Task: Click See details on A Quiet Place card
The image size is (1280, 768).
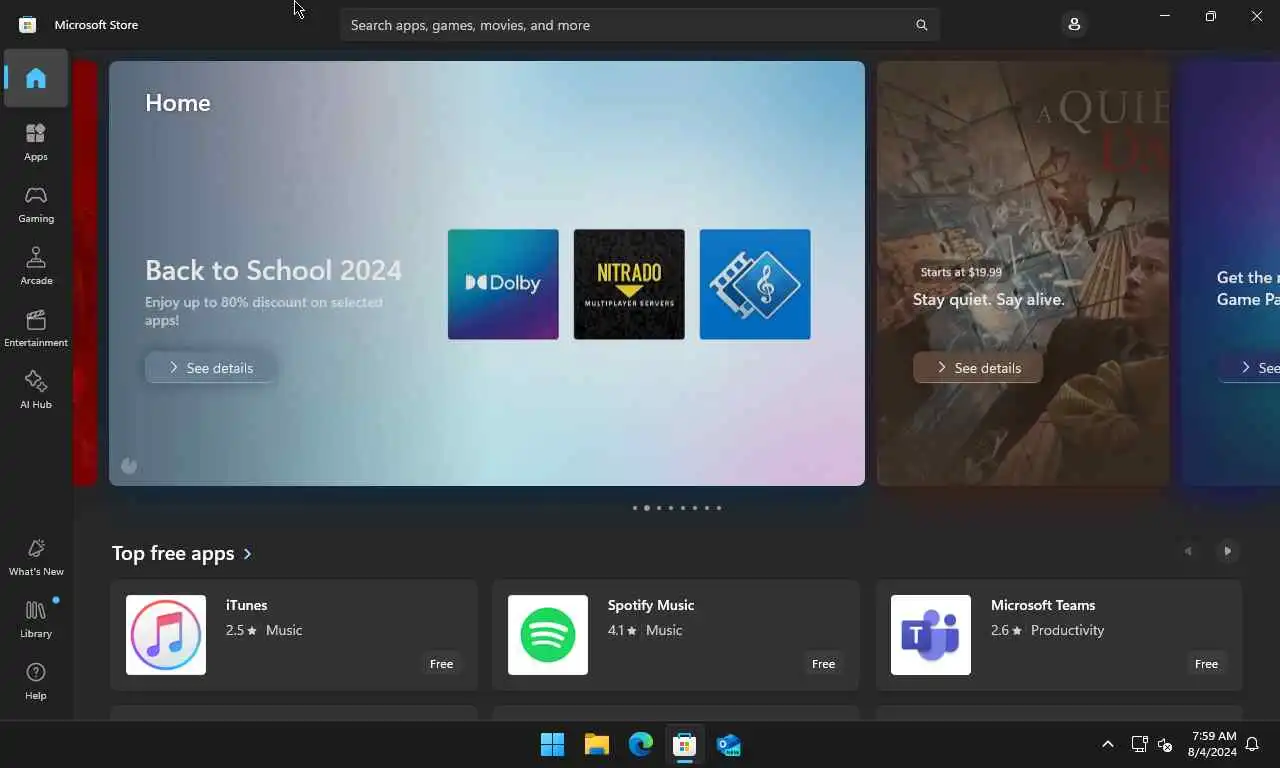Action: (x=978, y=368)
